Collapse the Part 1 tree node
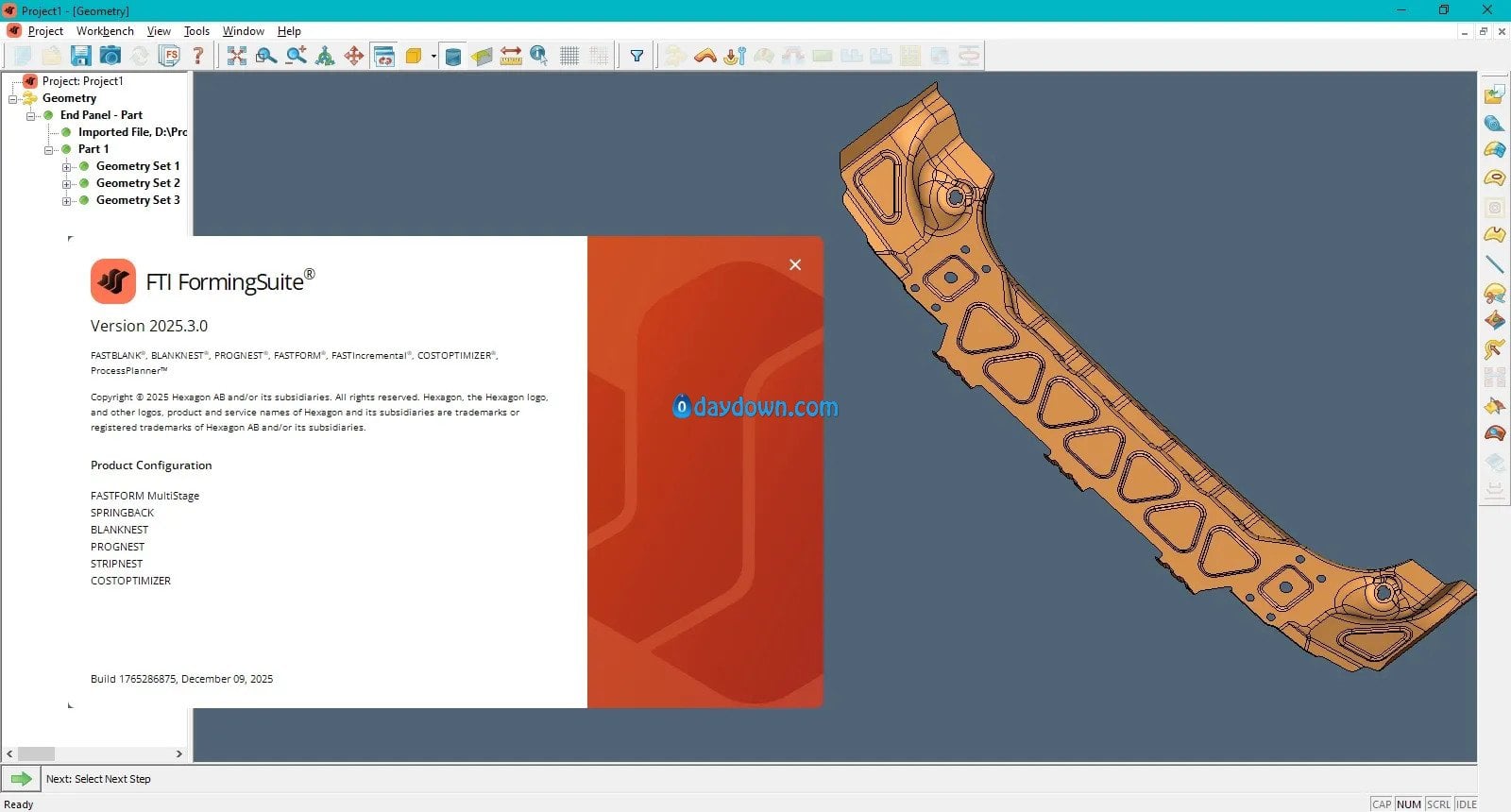The height and width of the screenshot is (812, 1511). (49, 150)
